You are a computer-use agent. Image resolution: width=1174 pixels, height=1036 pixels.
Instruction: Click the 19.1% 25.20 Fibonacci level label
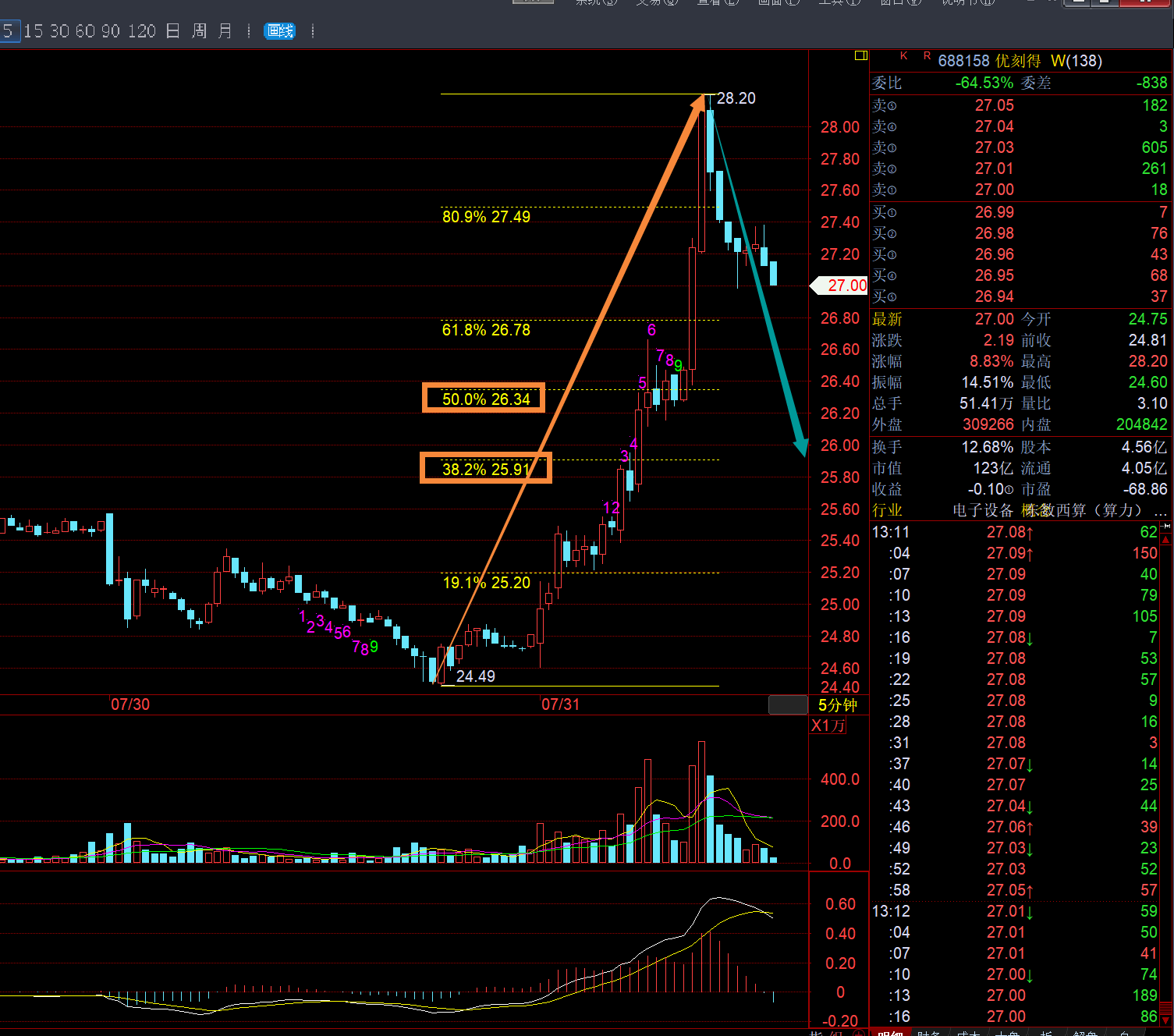[x=486, y=583]
